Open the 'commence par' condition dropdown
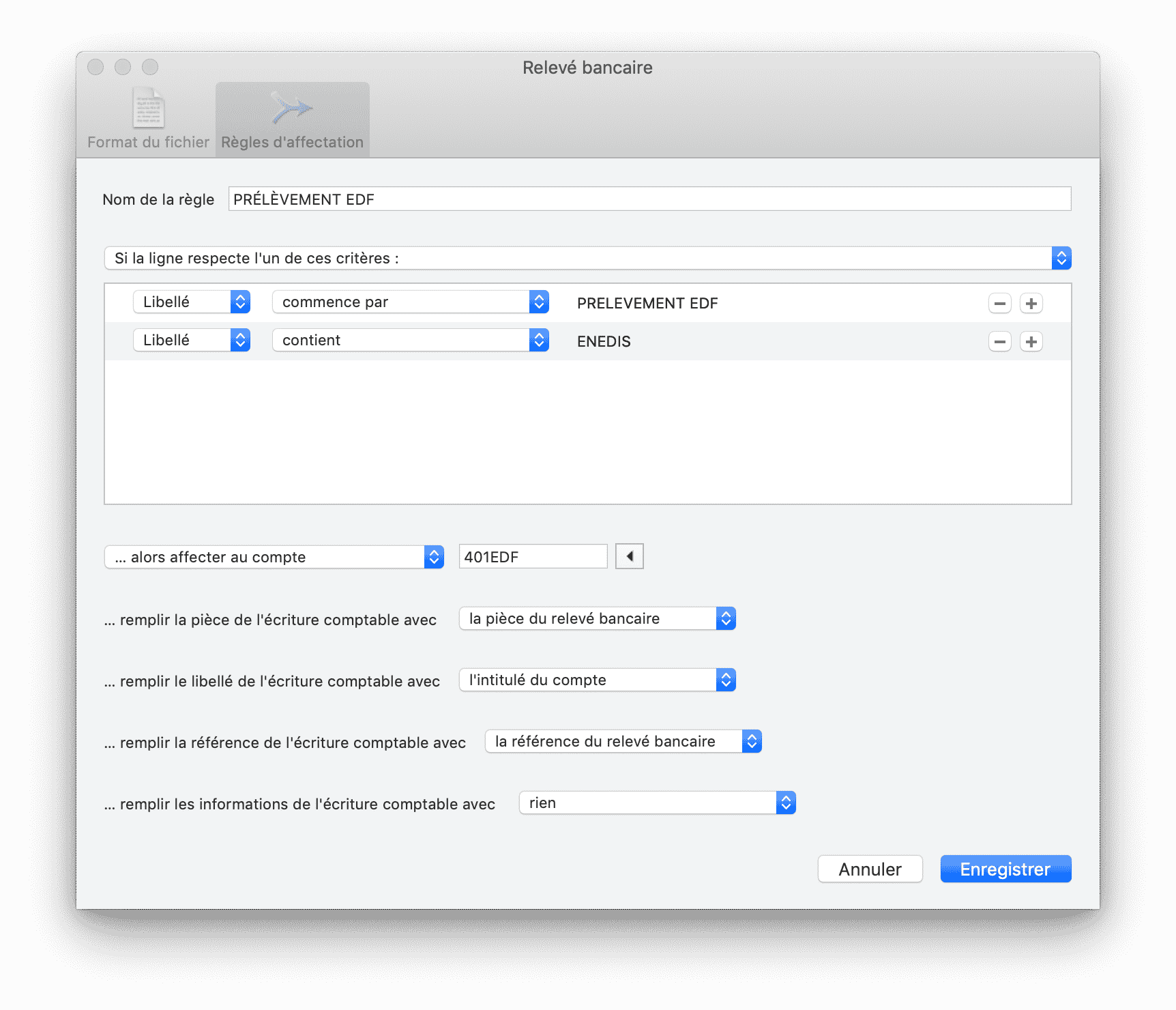Viewport: 1176px width, 1010px height. pyautogui.click(x=411, y=302)
